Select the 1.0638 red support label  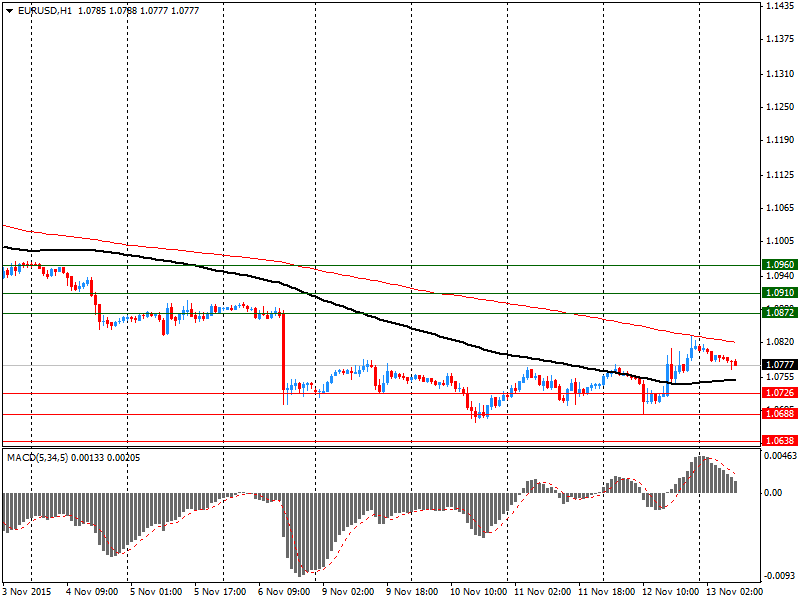coord(780,440)
